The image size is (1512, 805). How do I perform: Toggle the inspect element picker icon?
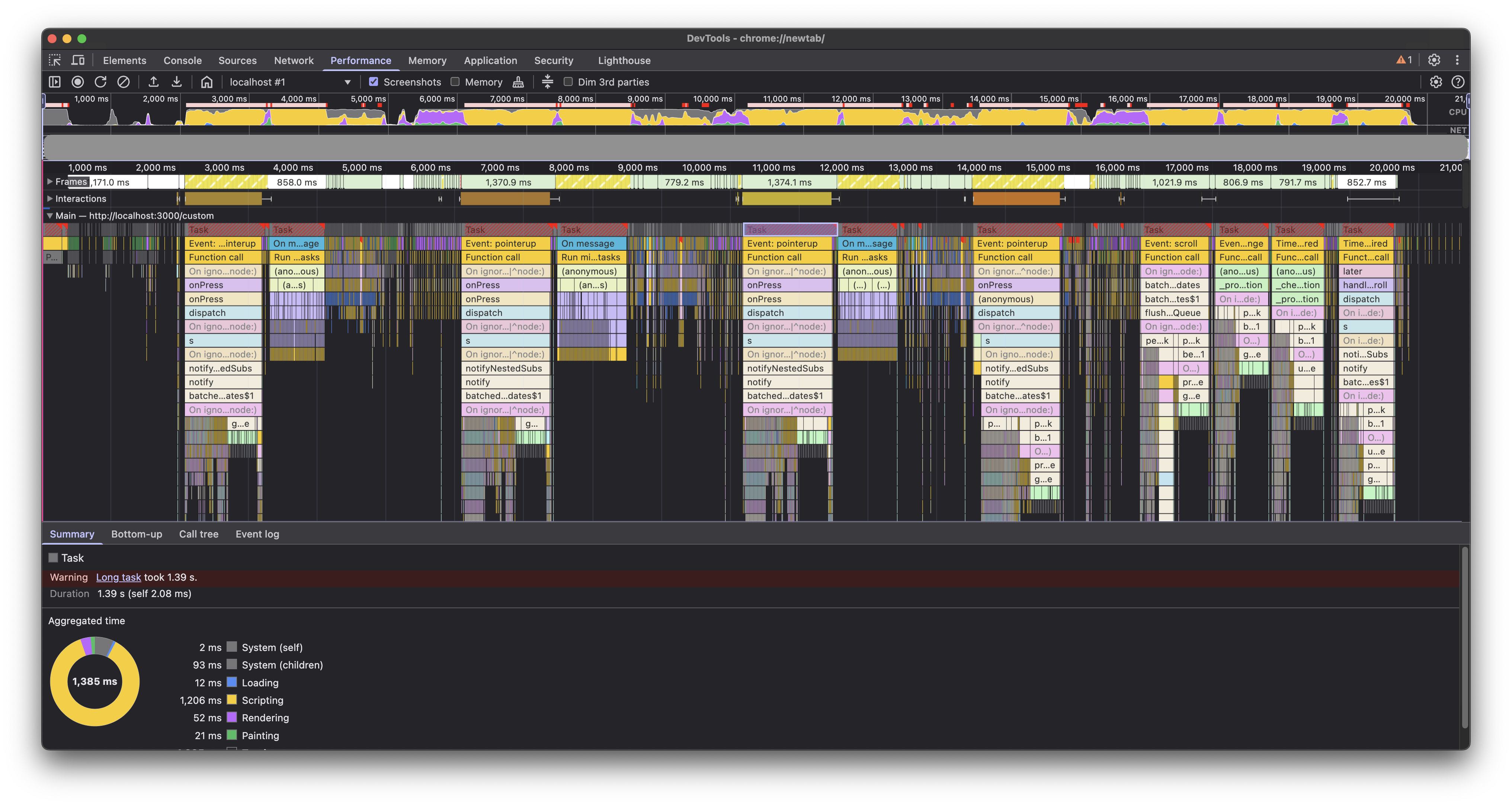55,60
